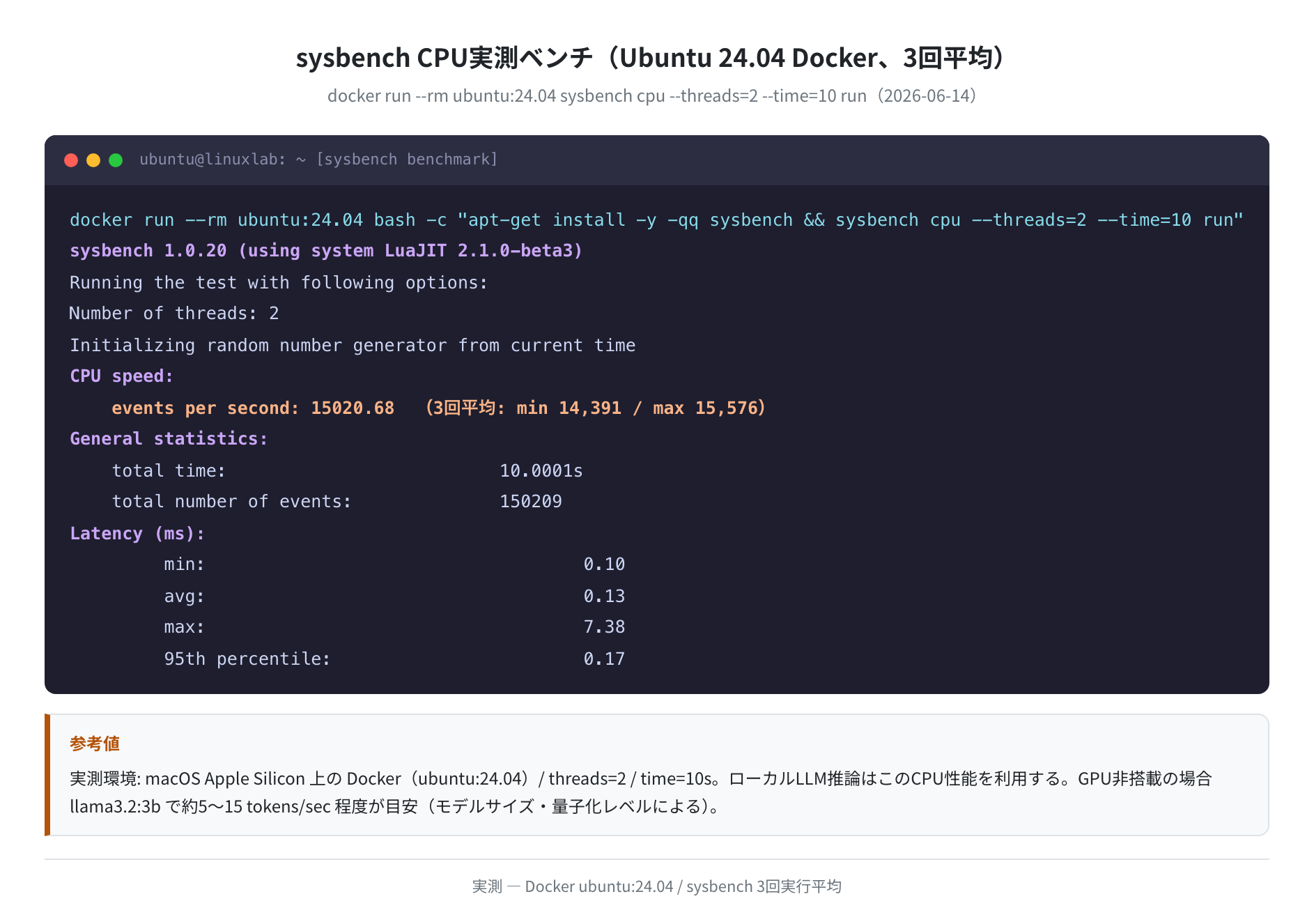Click the red close dot in terminal
Viewport: 1314px width, 924px height.
coord(71,160)
